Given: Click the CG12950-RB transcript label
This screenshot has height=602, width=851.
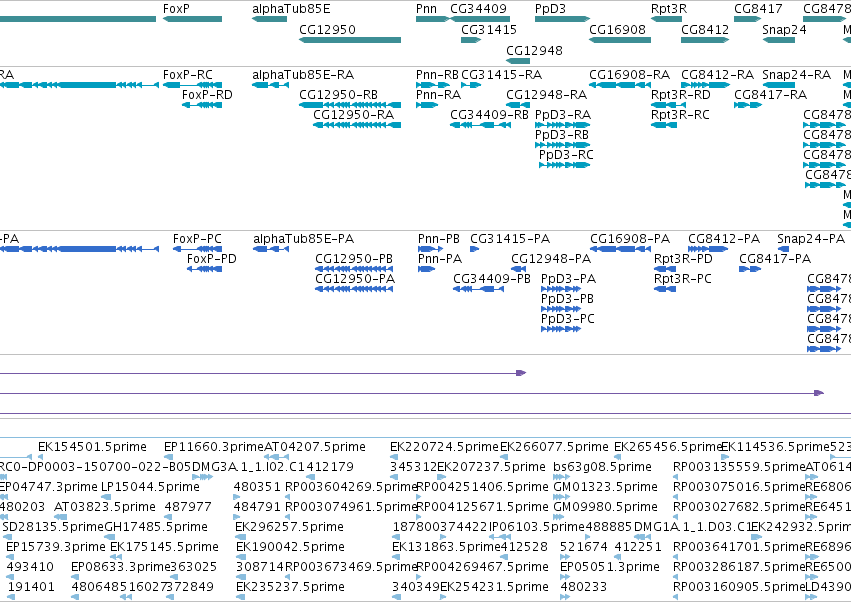Looking at the screenshot, I should pos(338,94).
